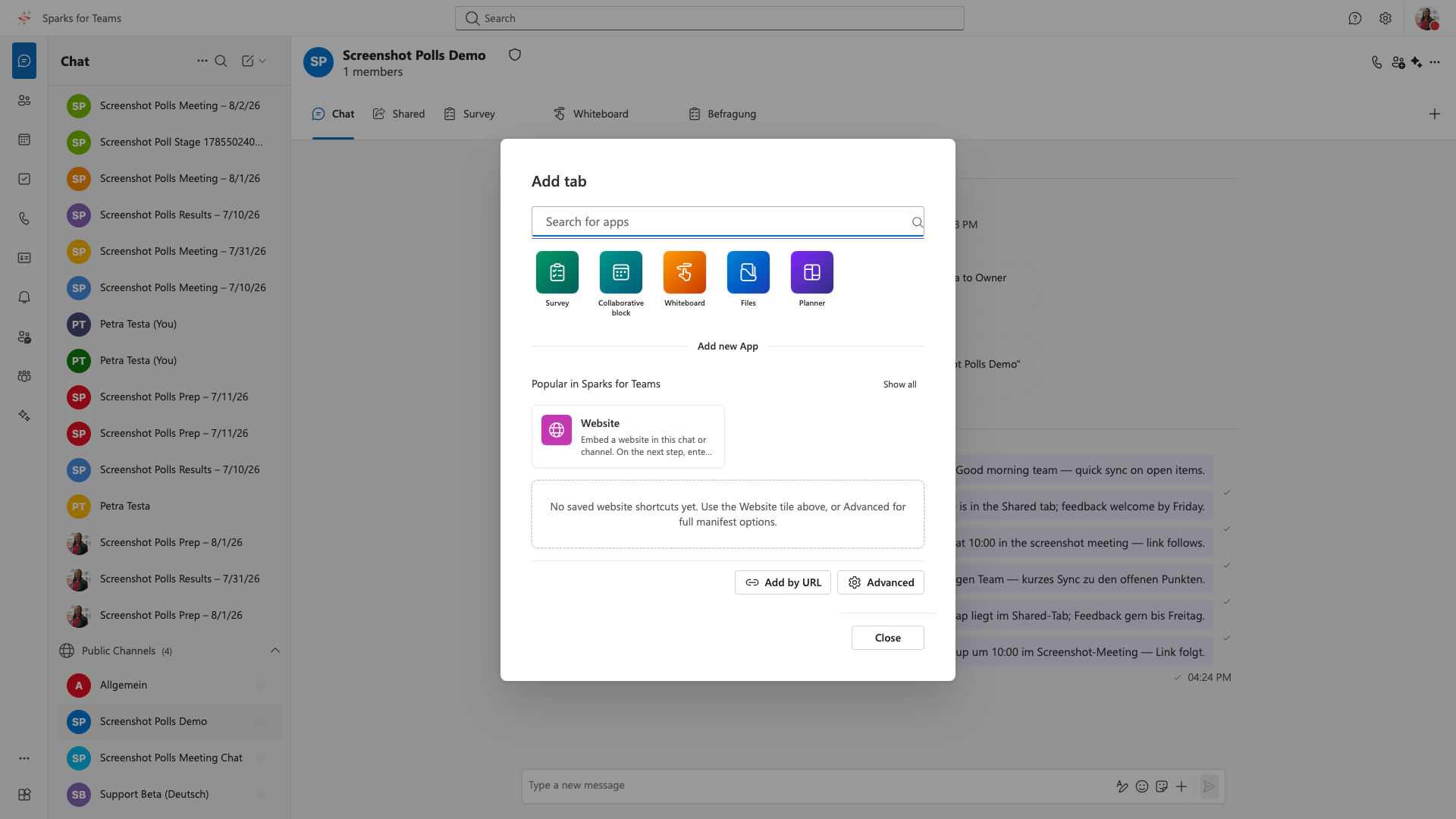
Task: Open the tasks checkbox icon in left rail
Action: click(24, 179)
